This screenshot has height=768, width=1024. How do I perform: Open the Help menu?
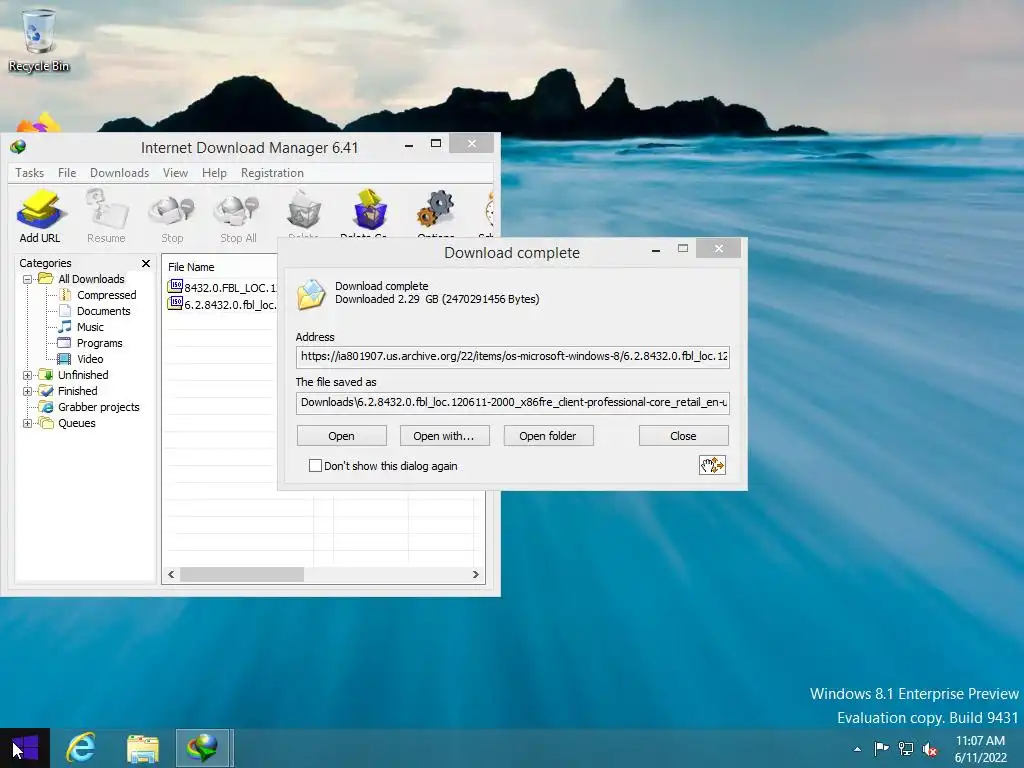214,173
